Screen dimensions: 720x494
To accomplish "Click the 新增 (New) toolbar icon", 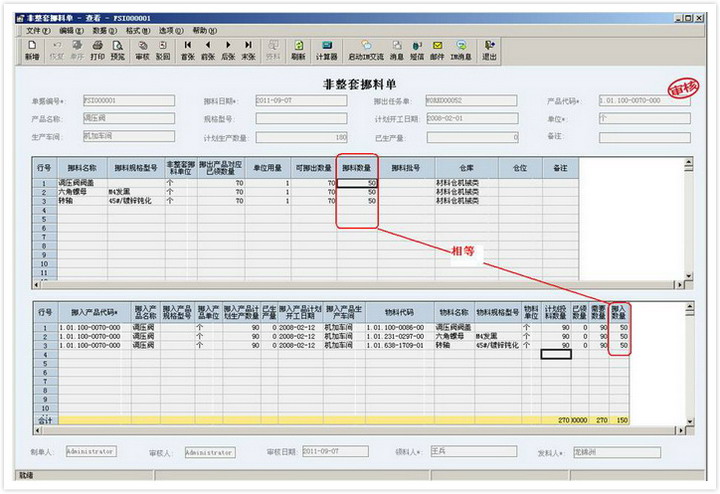I will [x=32, y=51].
